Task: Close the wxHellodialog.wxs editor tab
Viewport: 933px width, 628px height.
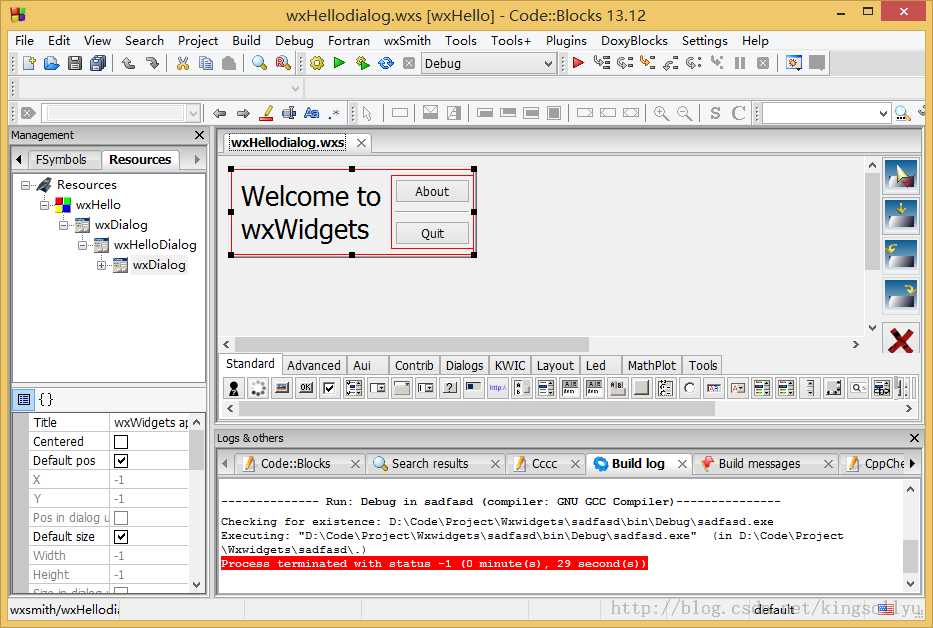Action: pyautogui.click(x=361, y=143)
